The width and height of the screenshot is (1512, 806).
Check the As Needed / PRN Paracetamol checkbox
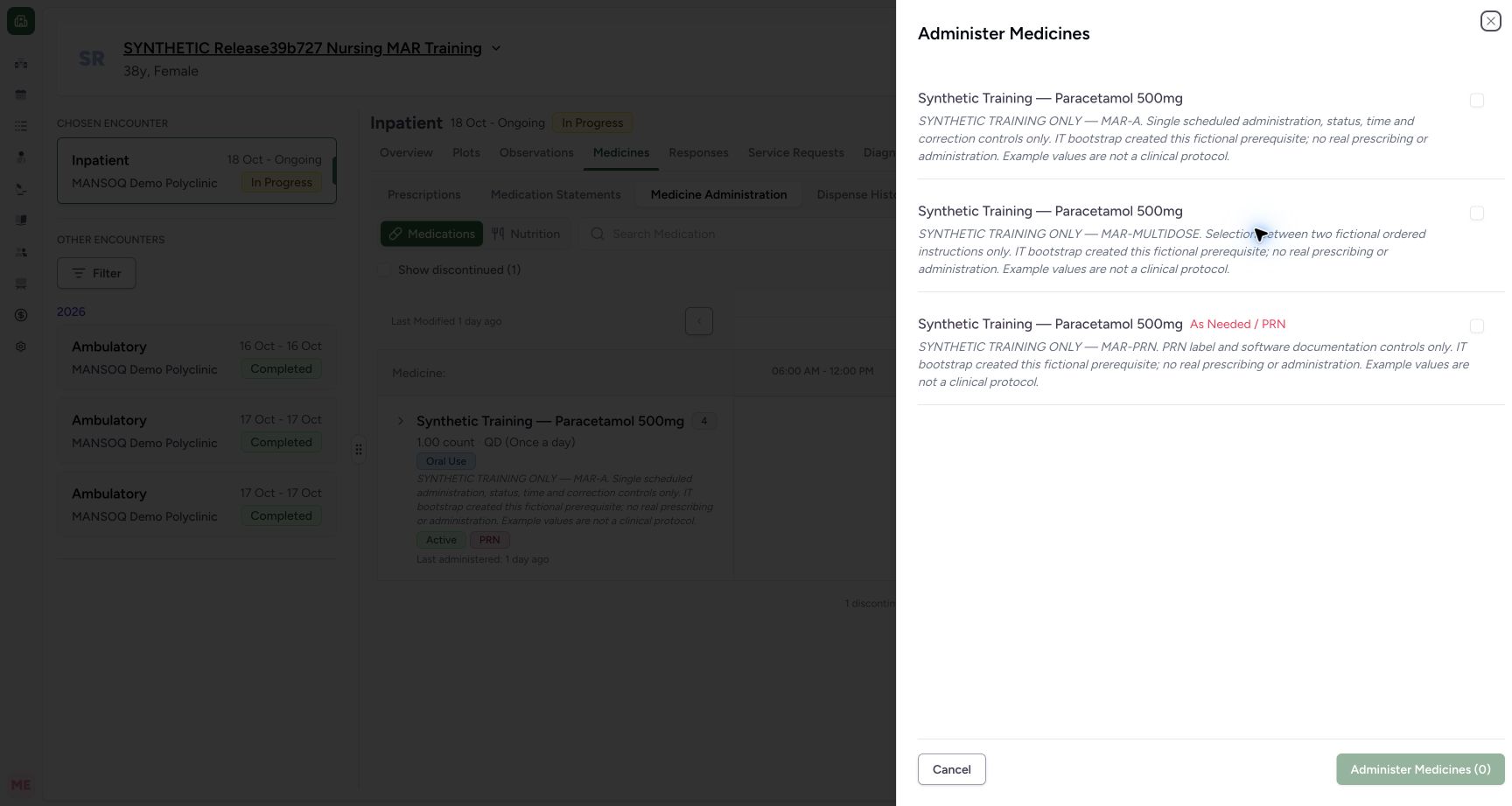click(x=1477, y=326)
